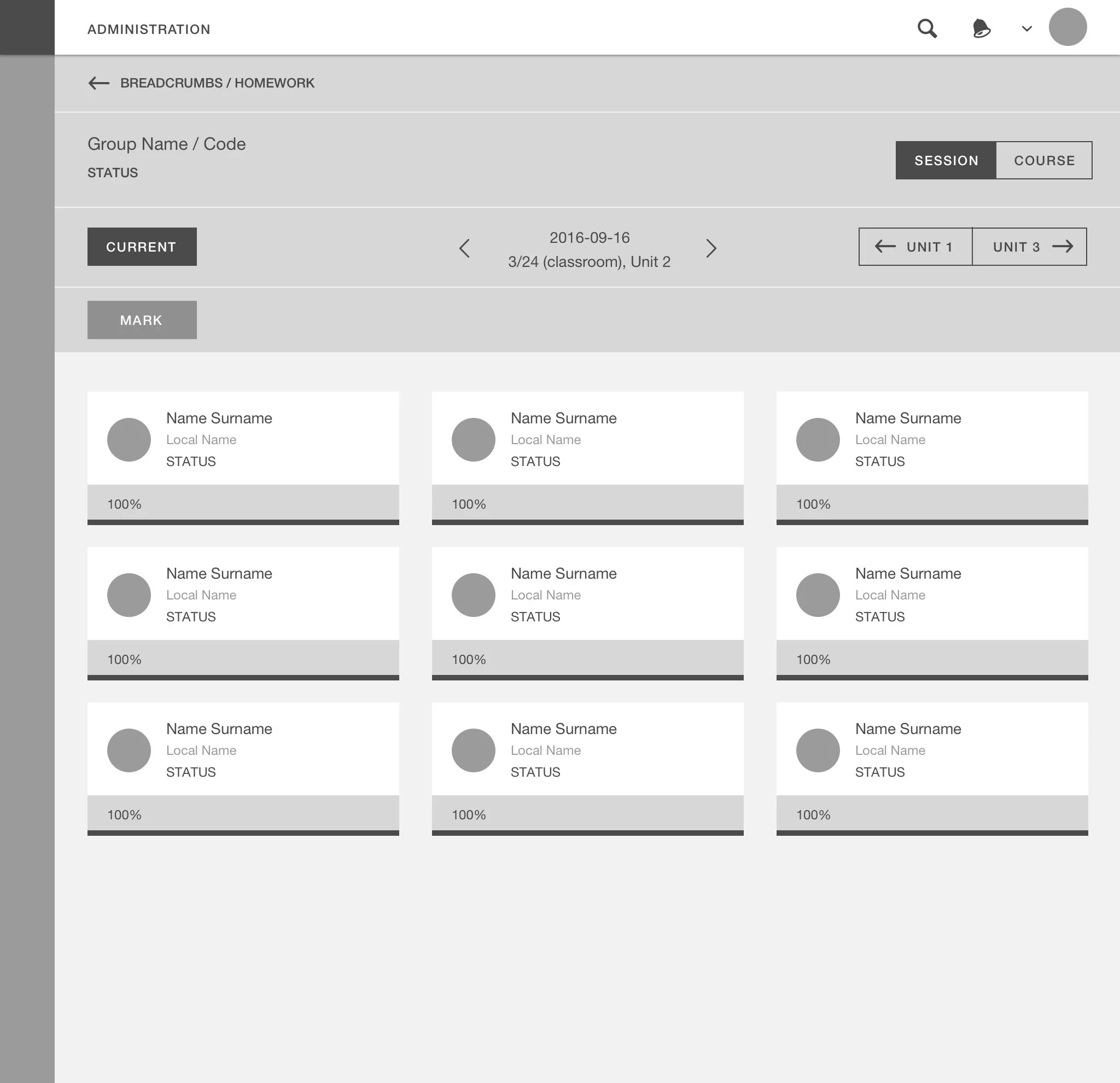Select the session date 2016-09-16 label
The width and height of the screenshot is (1120, 1083).
[589, 238]
